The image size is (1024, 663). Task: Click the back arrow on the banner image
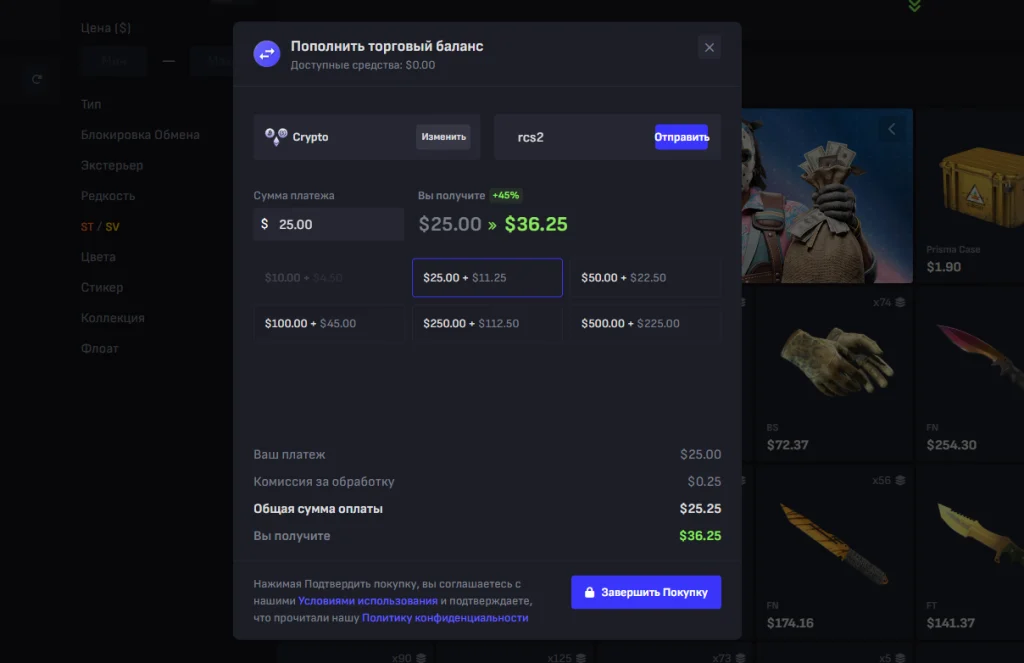(891, 129)
